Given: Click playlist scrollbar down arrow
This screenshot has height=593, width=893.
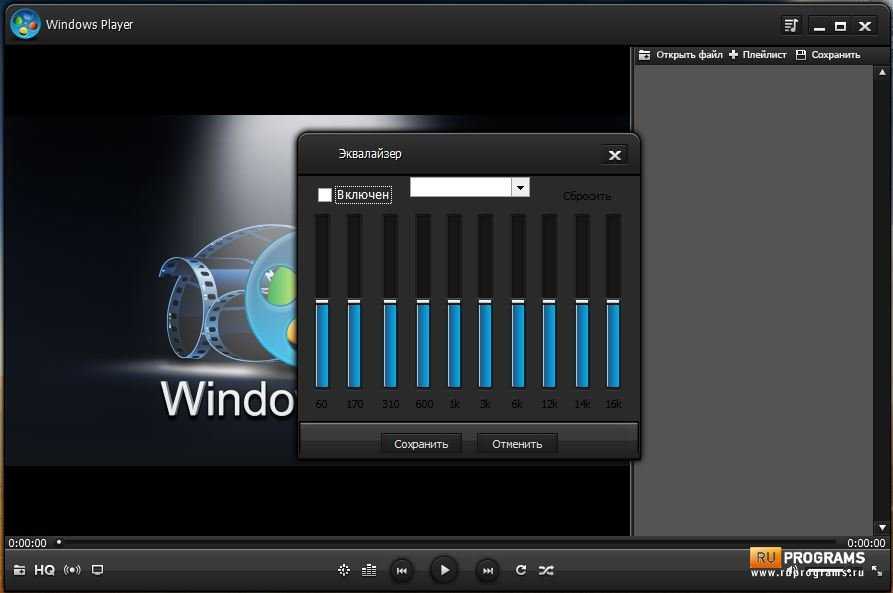Looking at the screenshot, I should 882,527.
